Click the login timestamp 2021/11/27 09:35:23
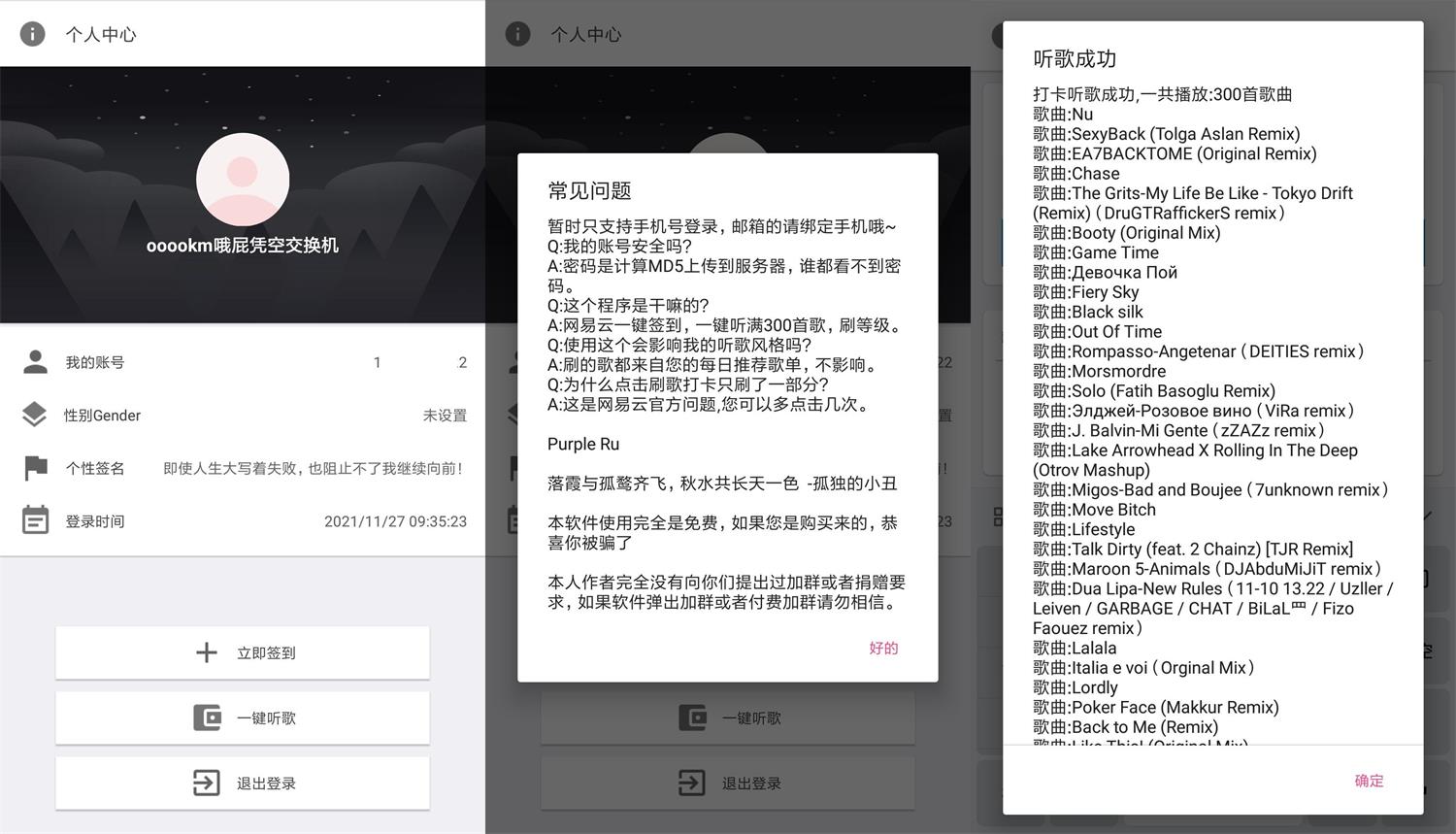This screenshot has width=1456, height=834. coord(395,520)
